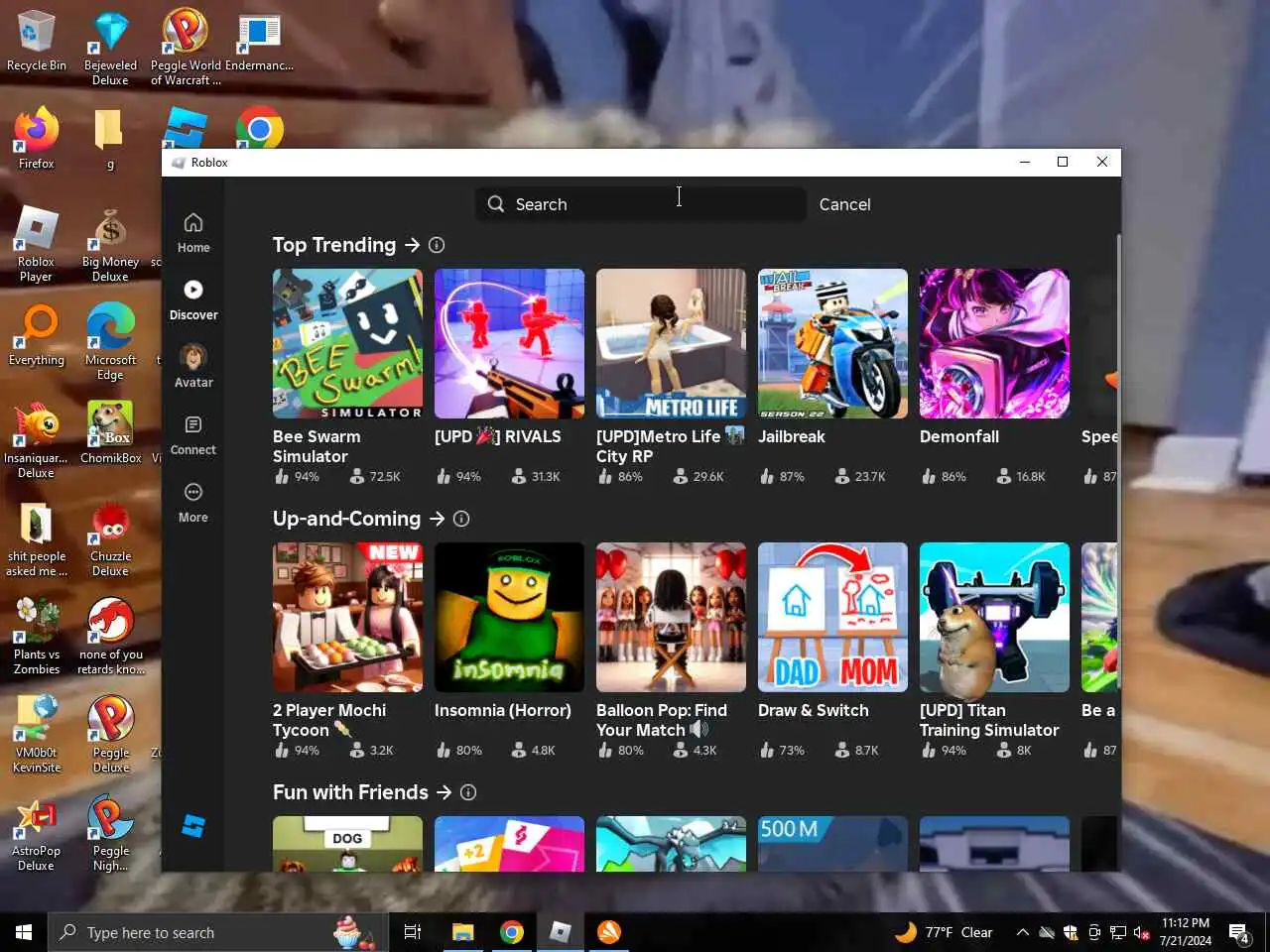Open Draw & Switch game thumbnail
This screenshot has width=1270, height=952.
(x=832, y=617)
